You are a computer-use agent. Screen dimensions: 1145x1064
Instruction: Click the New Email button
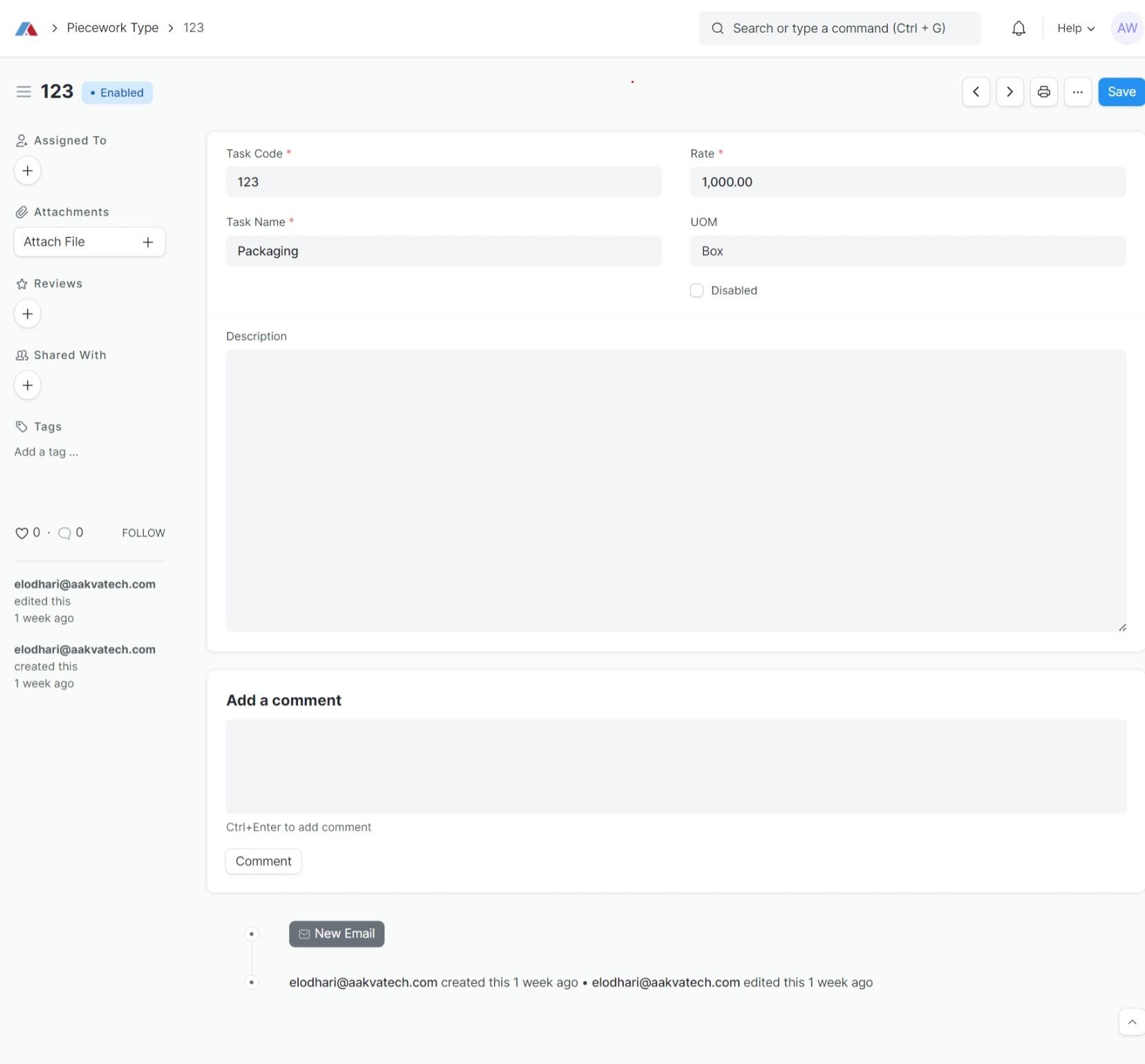(337, 934)
